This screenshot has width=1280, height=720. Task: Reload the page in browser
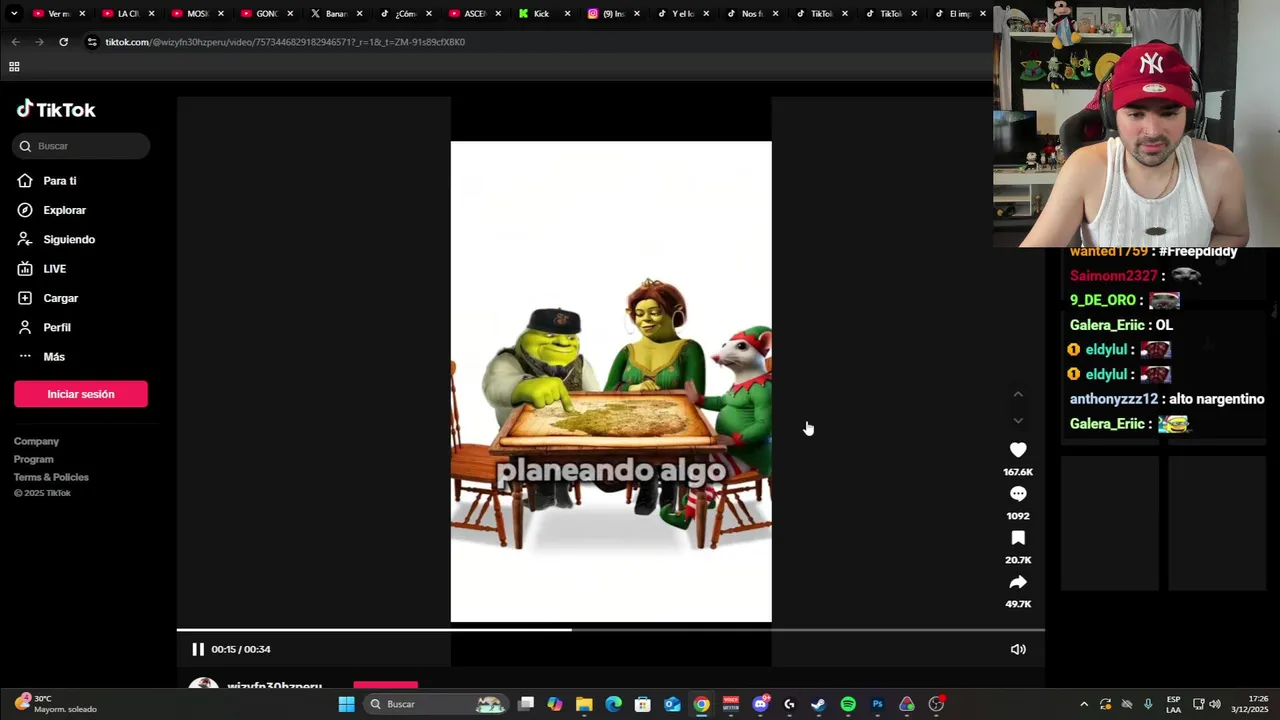coord(63,42)
